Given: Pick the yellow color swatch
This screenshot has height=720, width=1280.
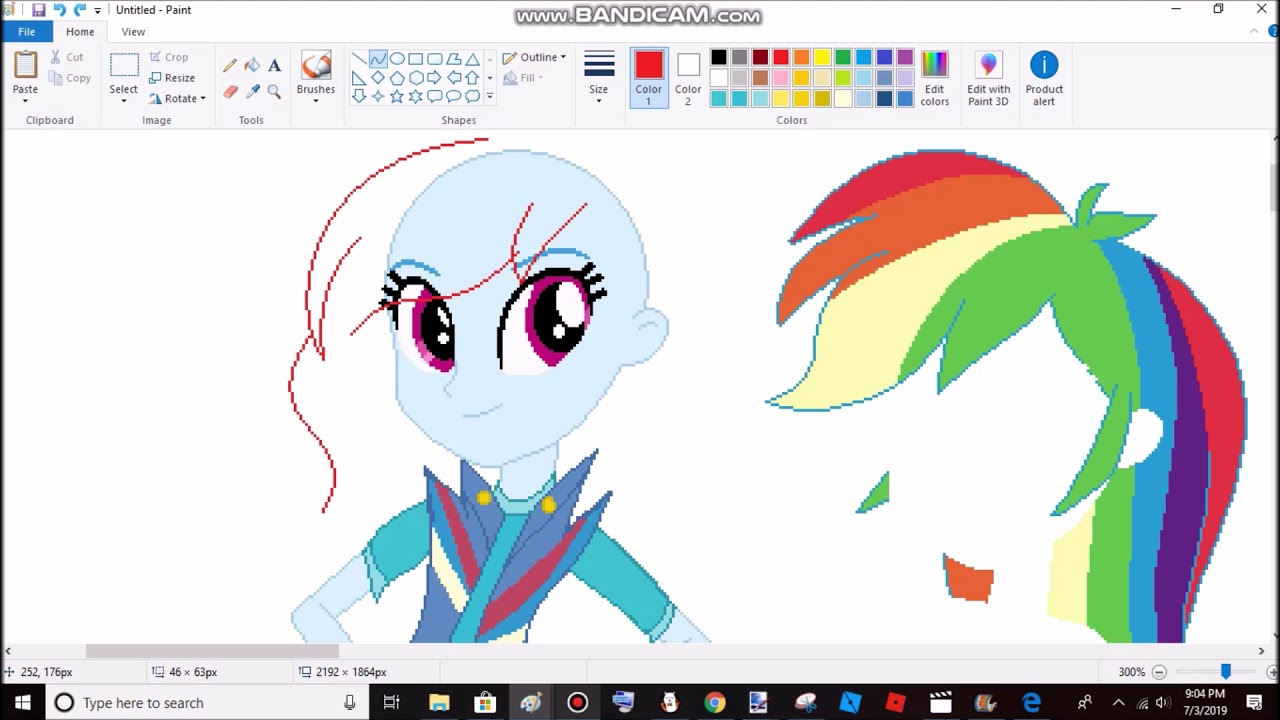Looking at the screenshot, I should point(822,58).
